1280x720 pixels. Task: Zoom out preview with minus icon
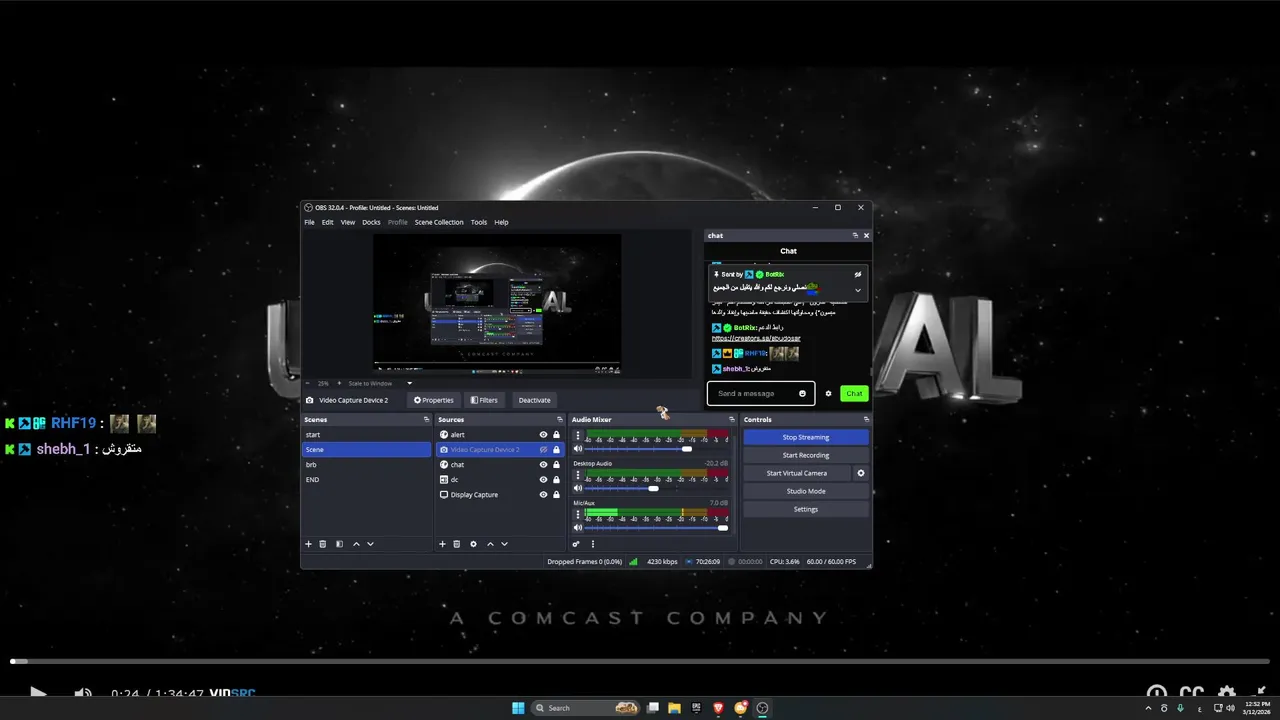tap(308, 383)
